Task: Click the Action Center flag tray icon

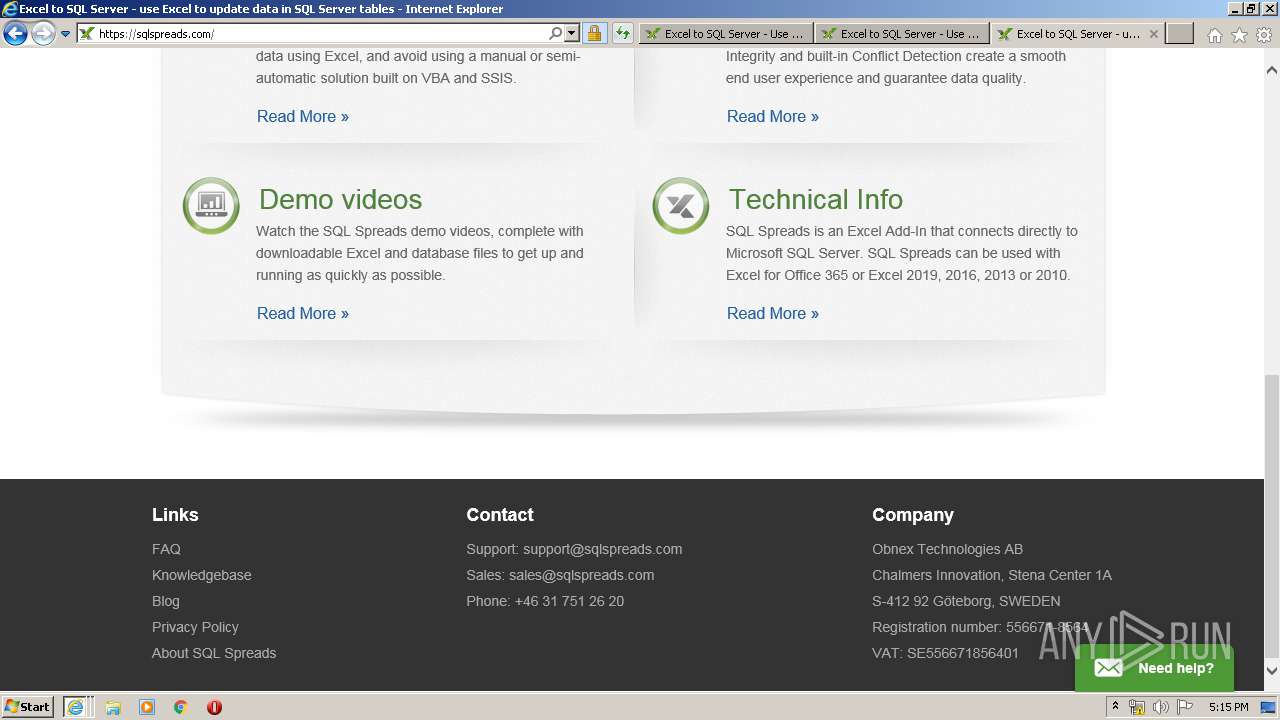Action: tap(1185, 707)
